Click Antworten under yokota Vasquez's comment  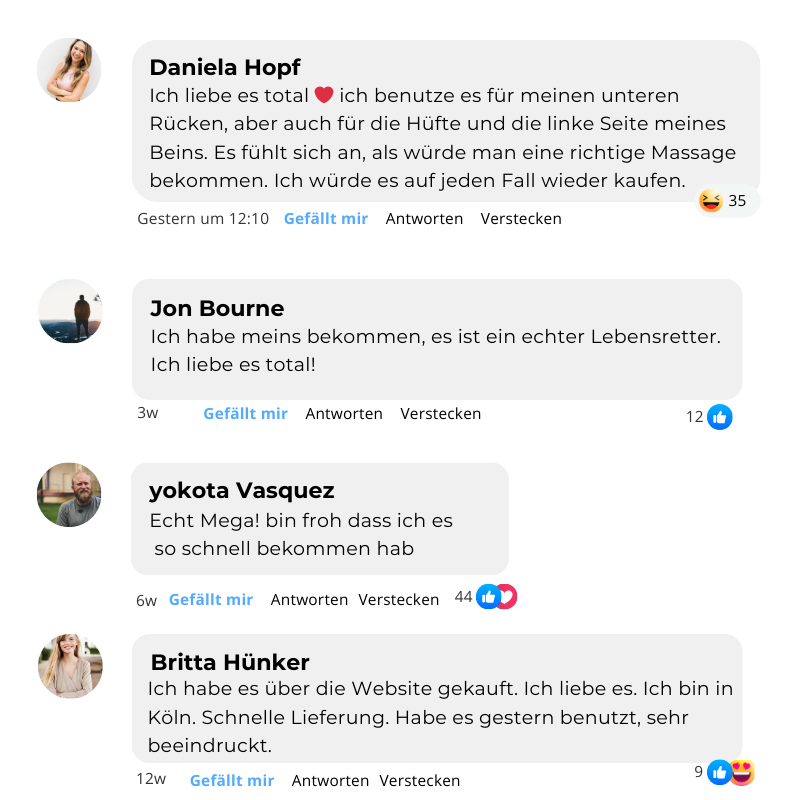tap(309, 600)
